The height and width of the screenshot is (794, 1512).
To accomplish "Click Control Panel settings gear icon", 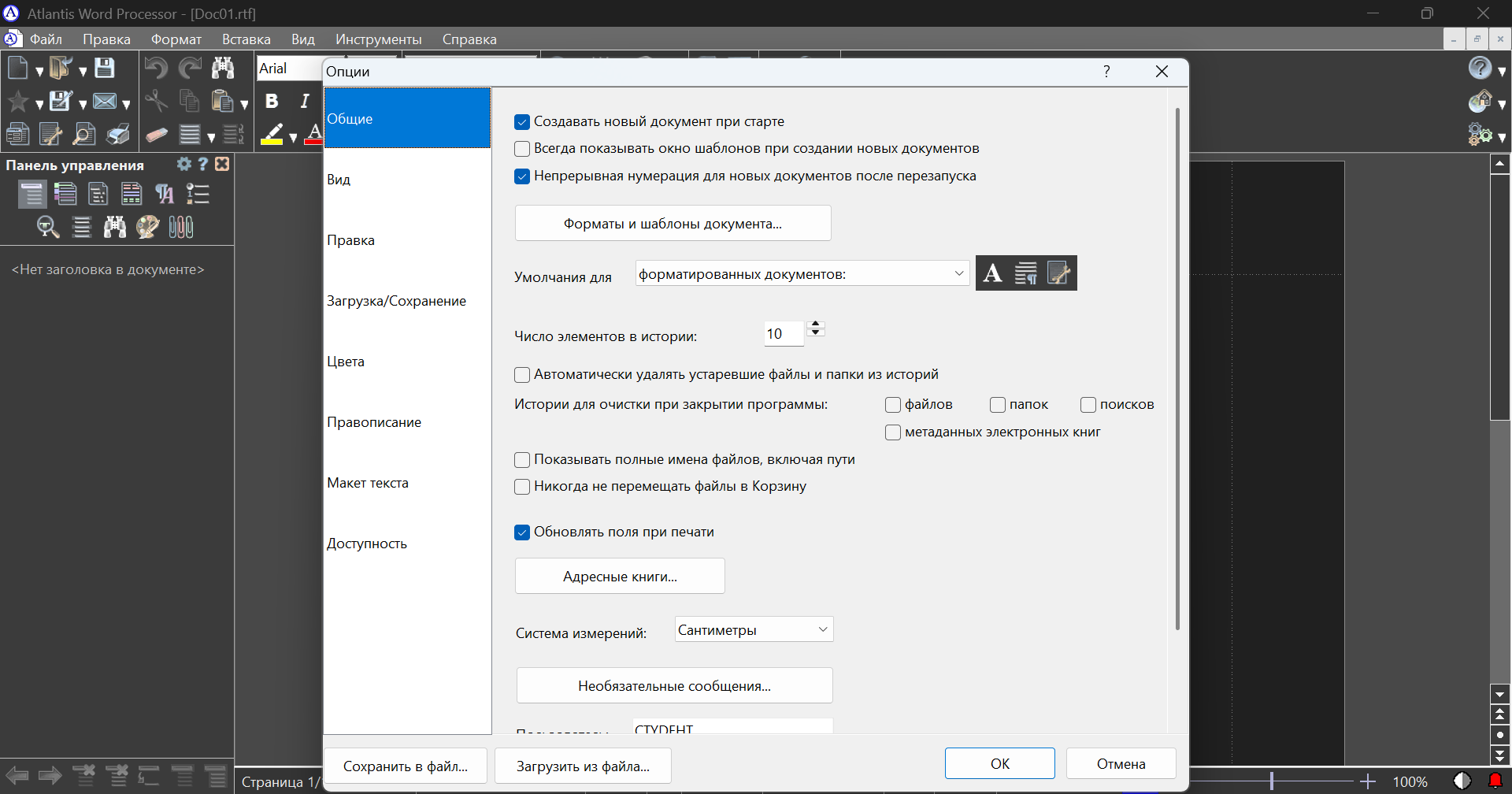I will (183, 164).
